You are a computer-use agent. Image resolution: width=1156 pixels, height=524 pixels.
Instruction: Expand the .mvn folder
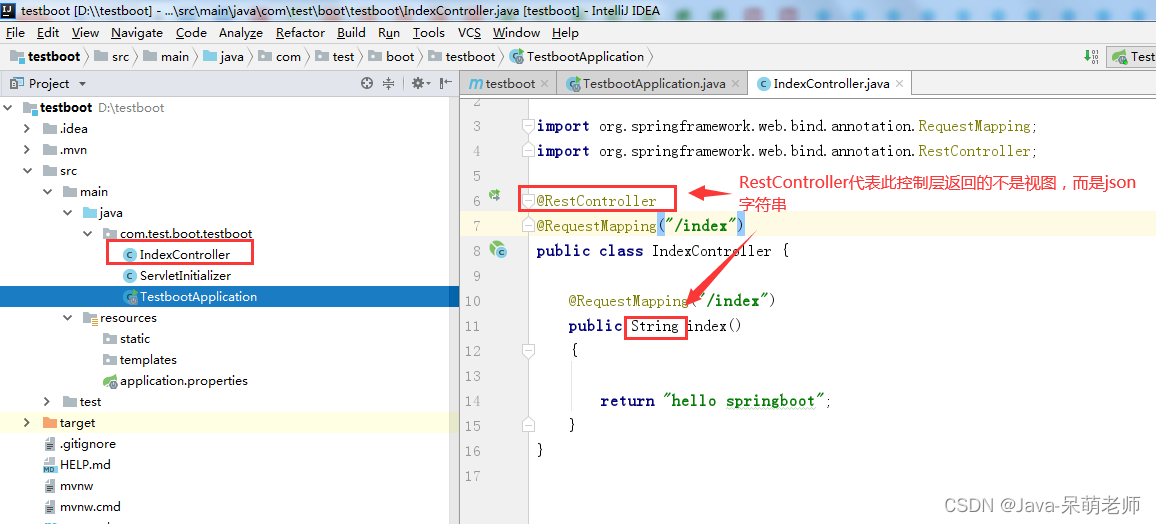[x=27, y=150]
